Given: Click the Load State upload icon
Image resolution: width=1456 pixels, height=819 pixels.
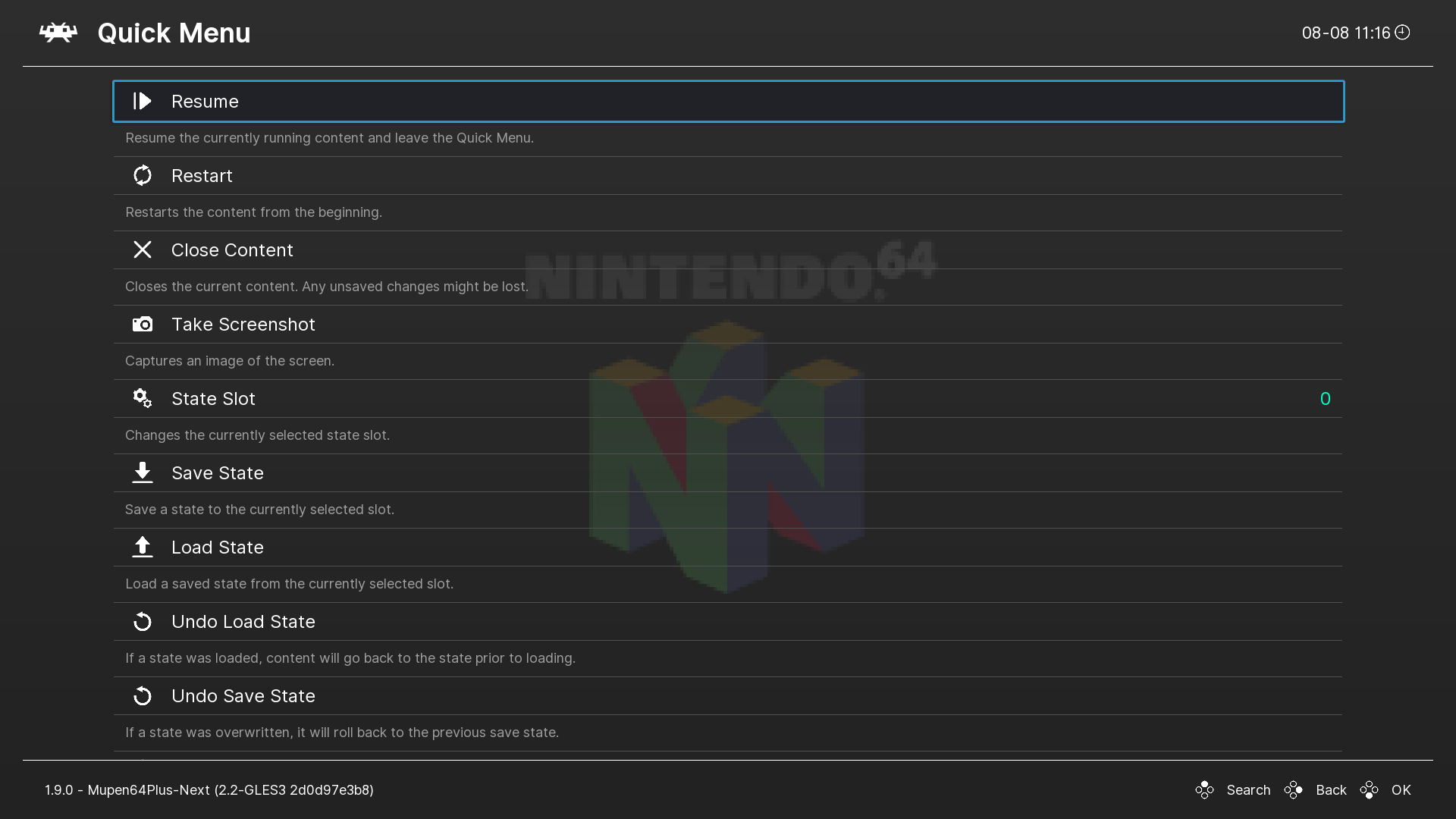Looking at the screenshot, I should [x=143, y=547].
